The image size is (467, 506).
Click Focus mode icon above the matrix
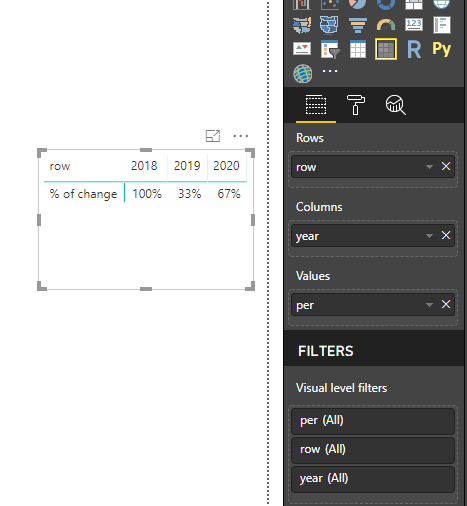pos(213,136)
